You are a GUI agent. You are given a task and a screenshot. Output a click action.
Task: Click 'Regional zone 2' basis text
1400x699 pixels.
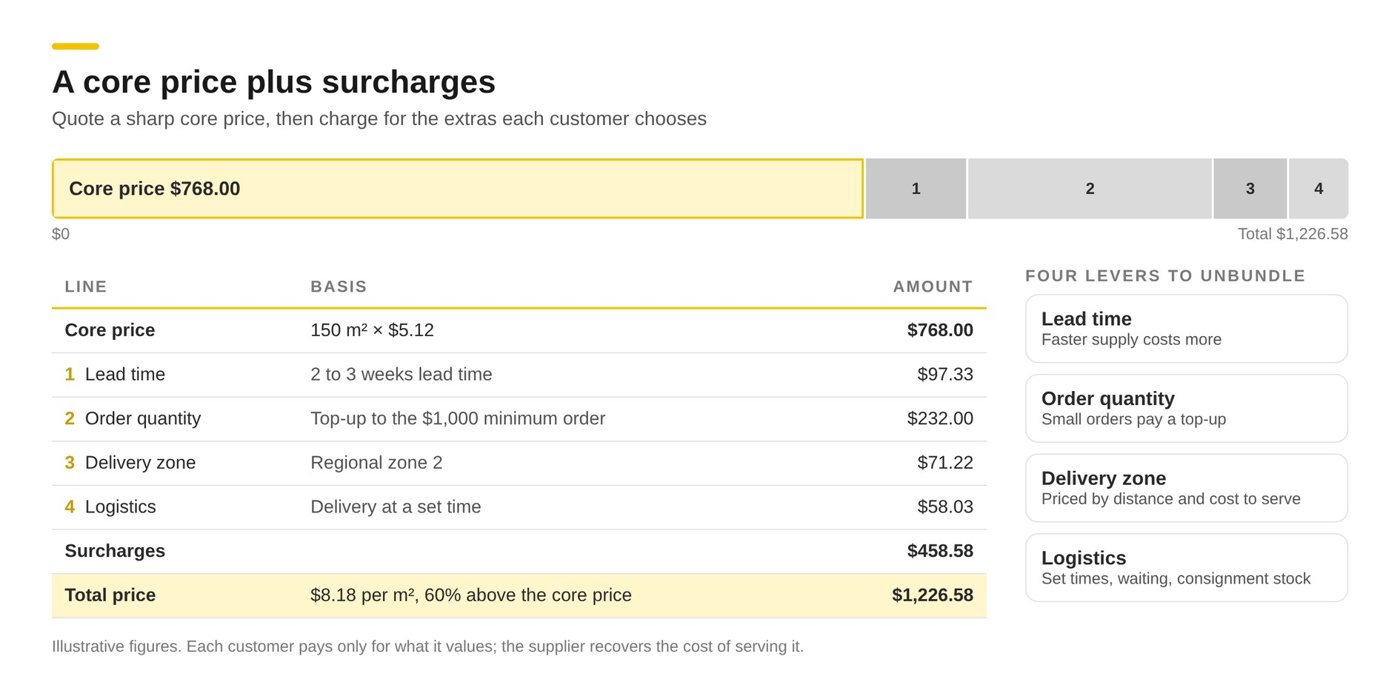376,462
